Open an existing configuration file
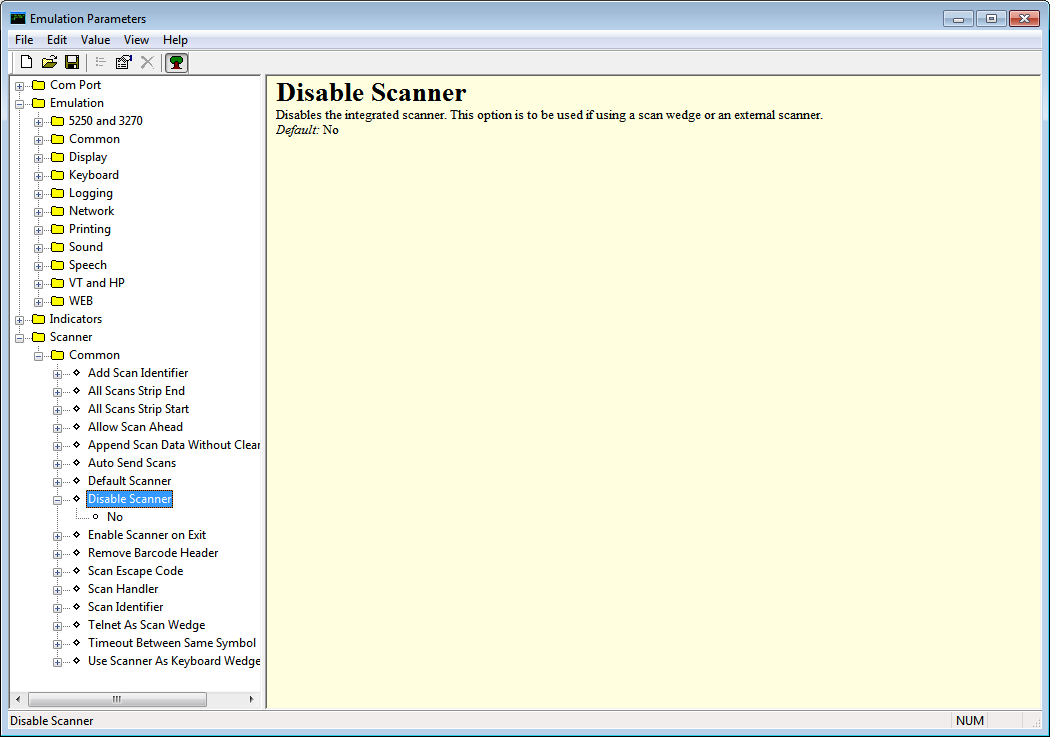 pos(48,62)
